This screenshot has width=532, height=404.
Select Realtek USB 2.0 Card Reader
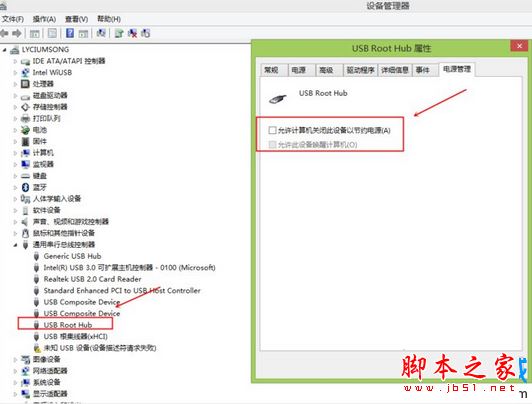pos(93,279)
